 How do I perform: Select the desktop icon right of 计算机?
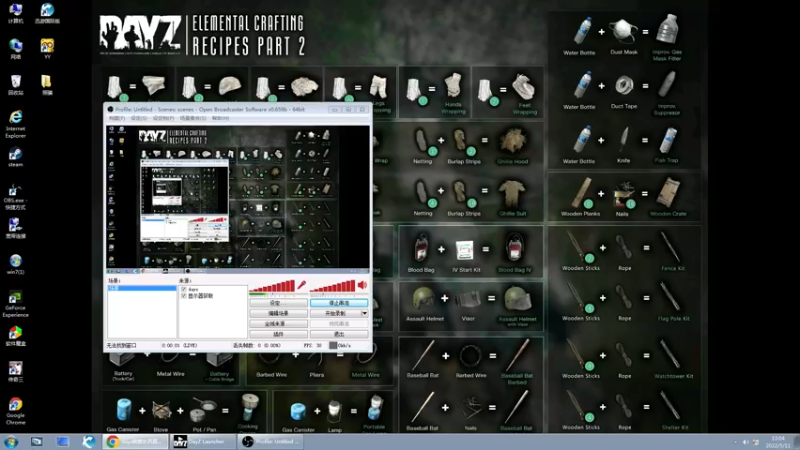tap(47, 14)
